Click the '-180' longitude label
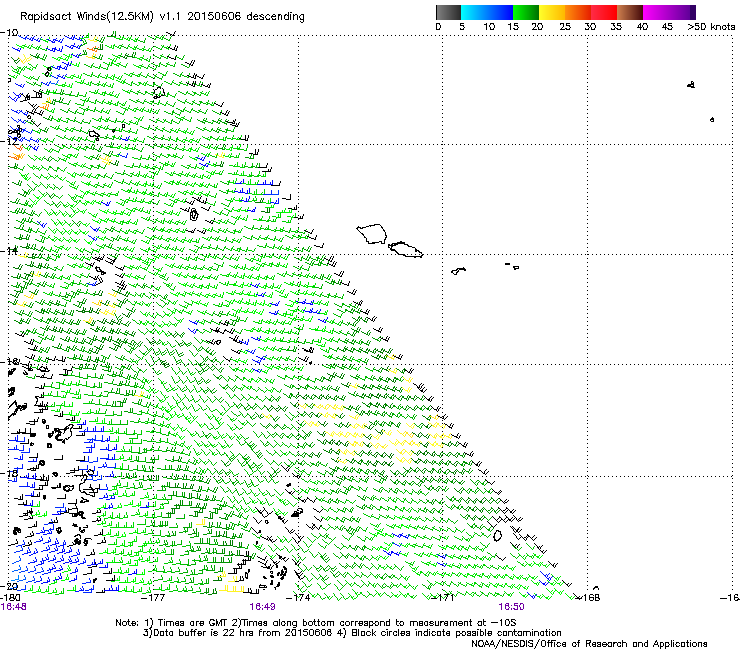 tap(10, 598)
